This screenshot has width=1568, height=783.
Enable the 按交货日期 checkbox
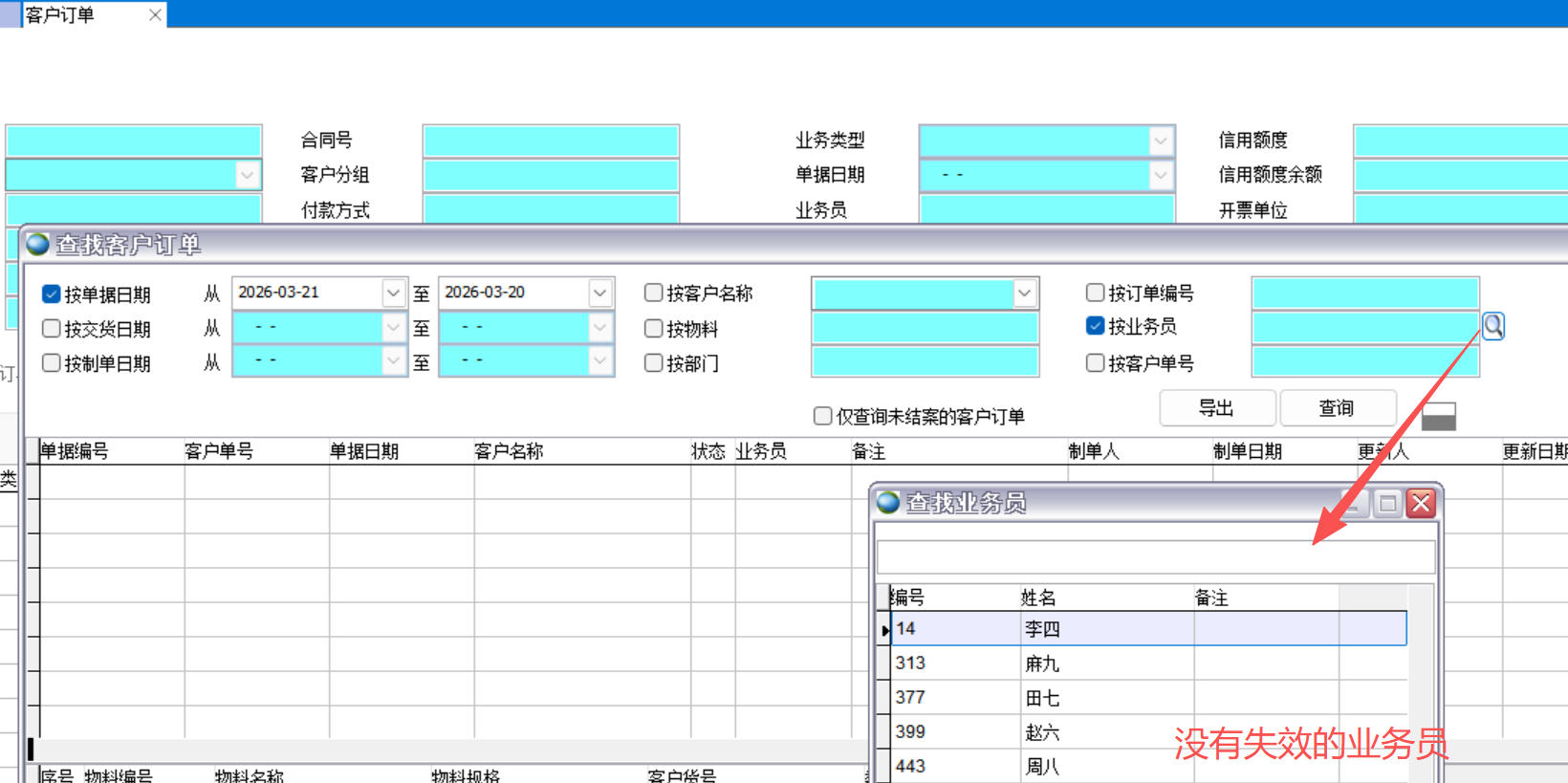(x=52, y=329)
